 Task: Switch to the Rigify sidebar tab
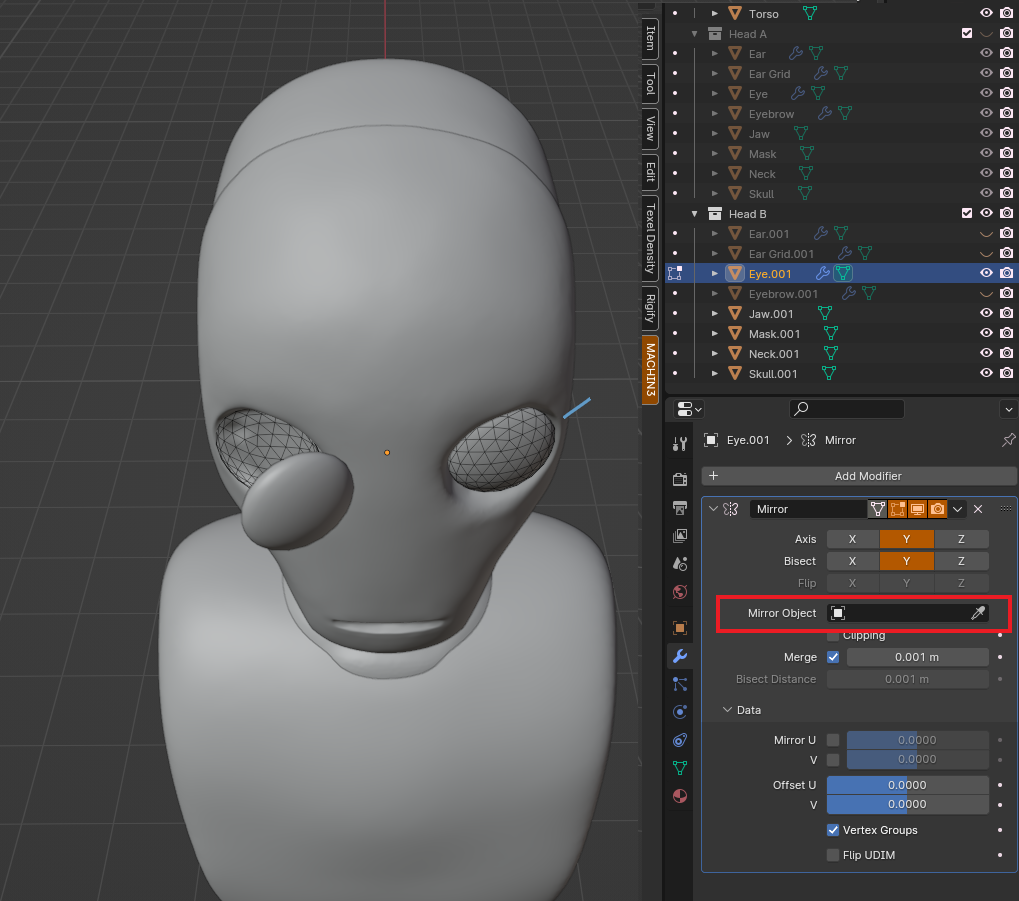pyautogui.click(x=651, y=308)
